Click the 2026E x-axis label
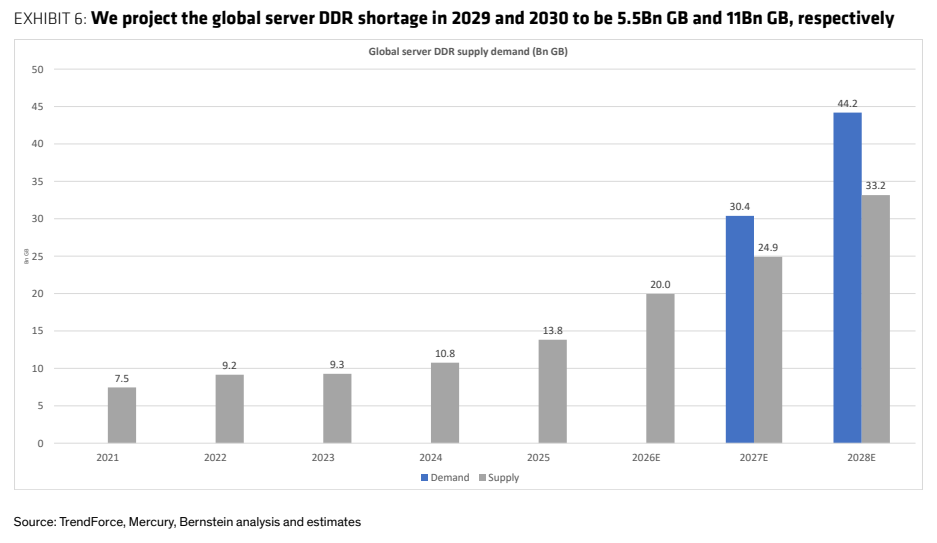 pos(646,458)
